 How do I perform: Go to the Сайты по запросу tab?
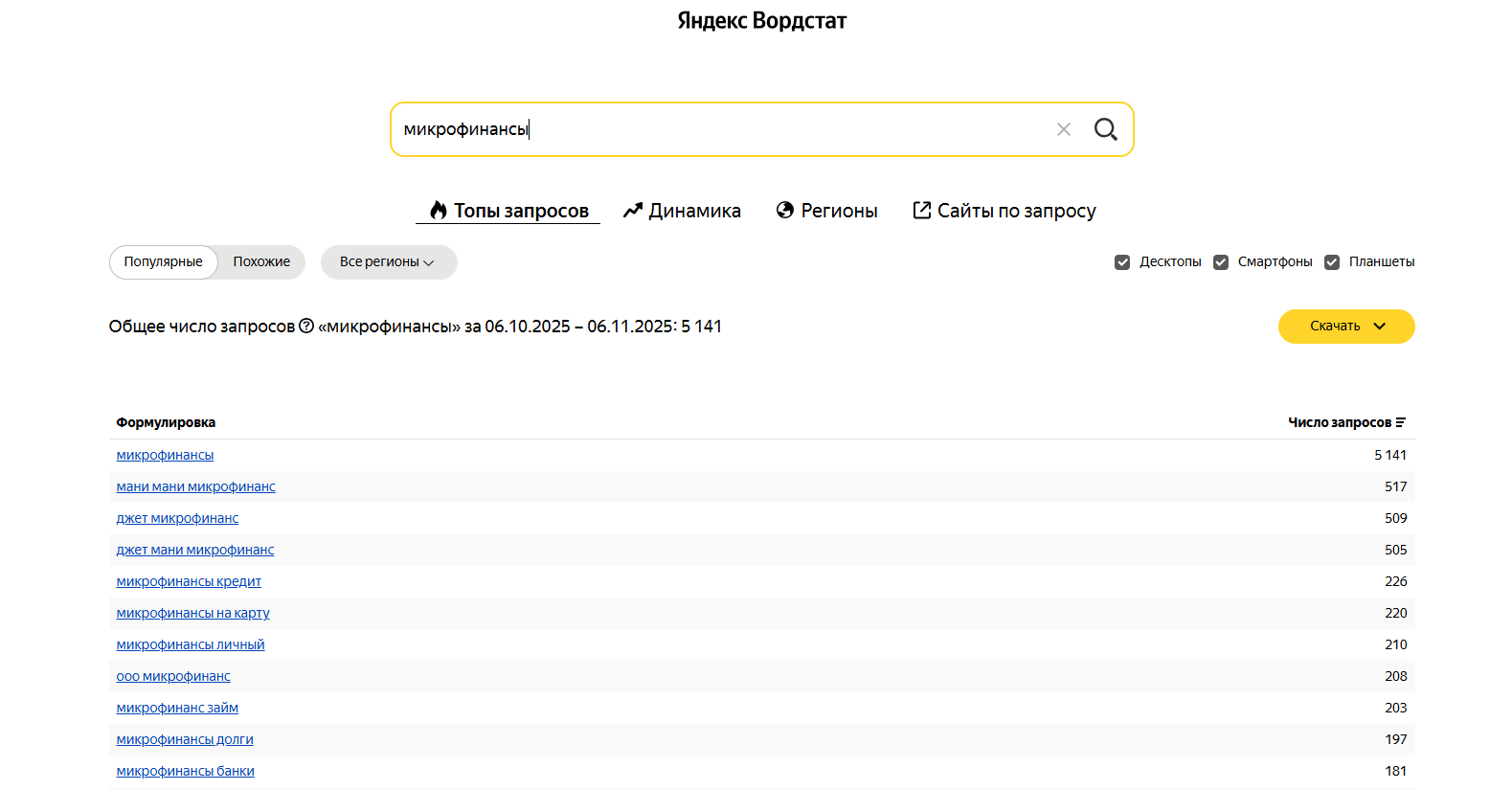pos(1004,211)
